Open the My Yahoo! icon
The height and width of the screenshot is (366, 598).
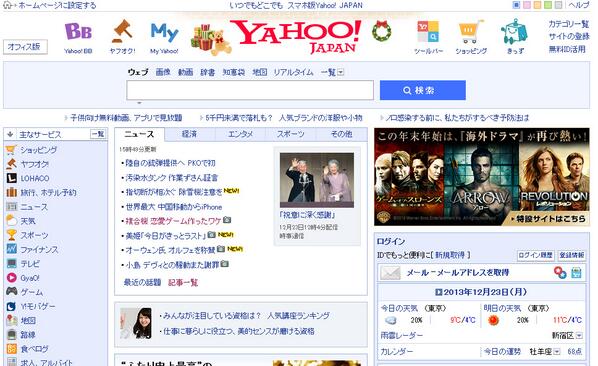click(164, 32)
